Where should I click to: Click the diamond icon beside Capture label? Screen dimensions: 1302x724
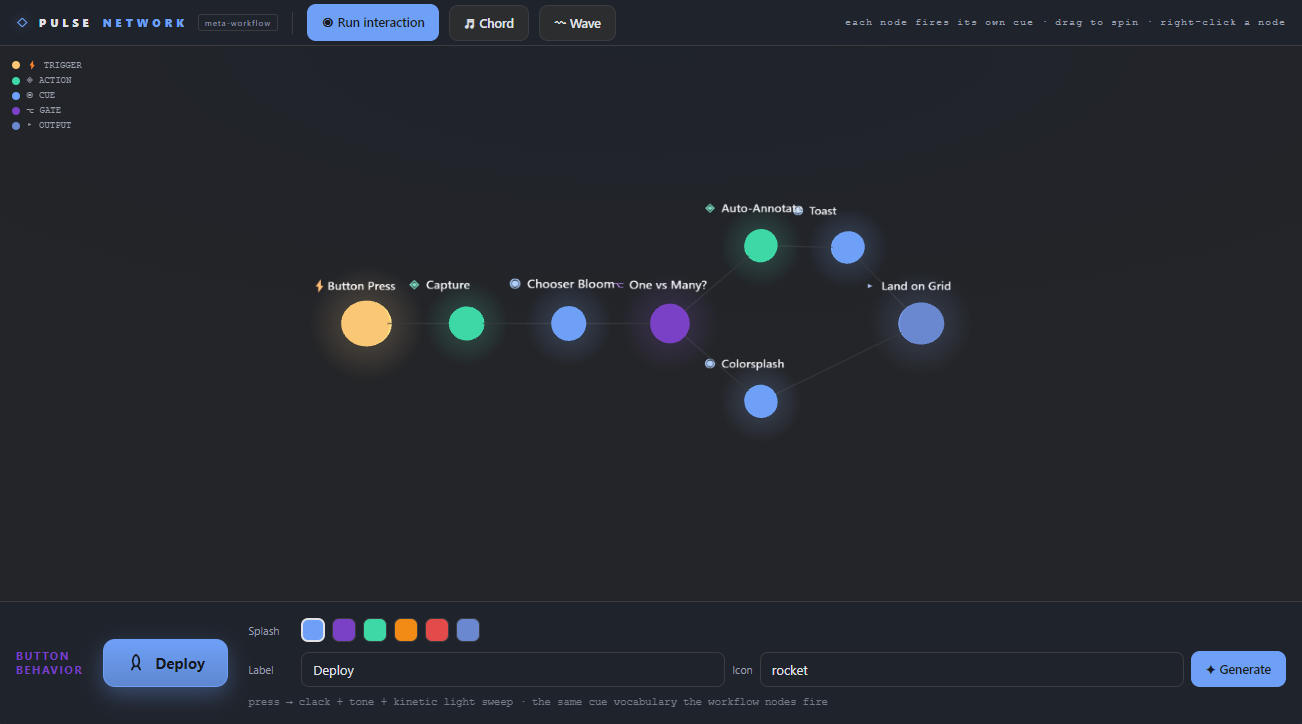(414, 285)
